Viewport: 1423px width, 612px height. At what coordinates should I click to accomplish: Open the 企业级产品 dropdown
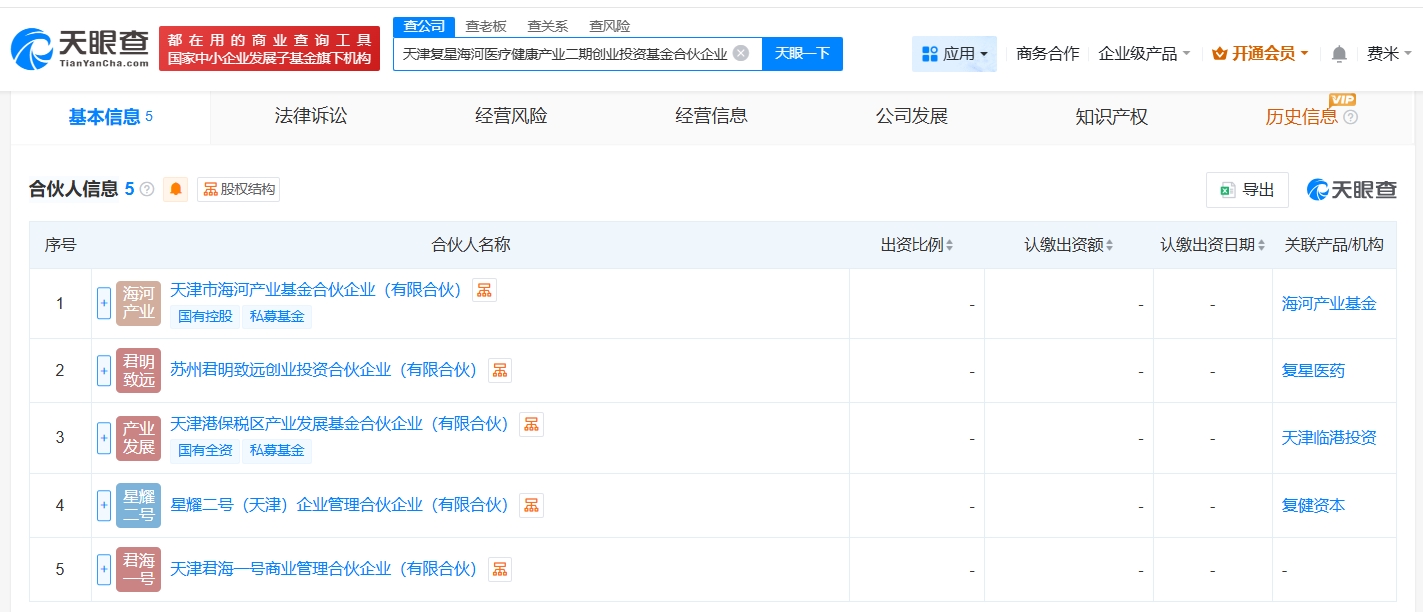pyautogui.click(x=1144, y=54)
